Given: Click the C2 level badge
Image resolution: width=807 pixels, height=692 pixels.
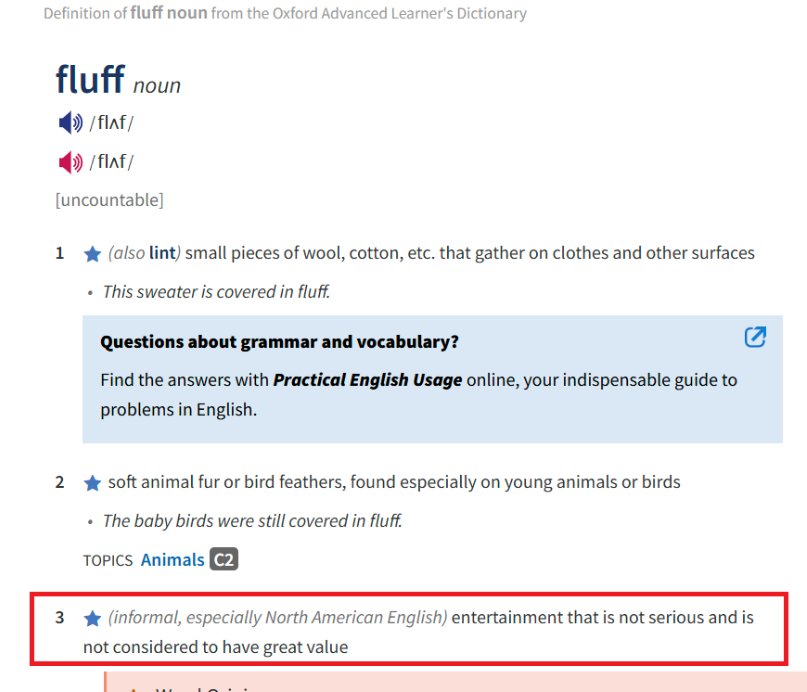Looking at the screenshot, I should tap(224, 560).
